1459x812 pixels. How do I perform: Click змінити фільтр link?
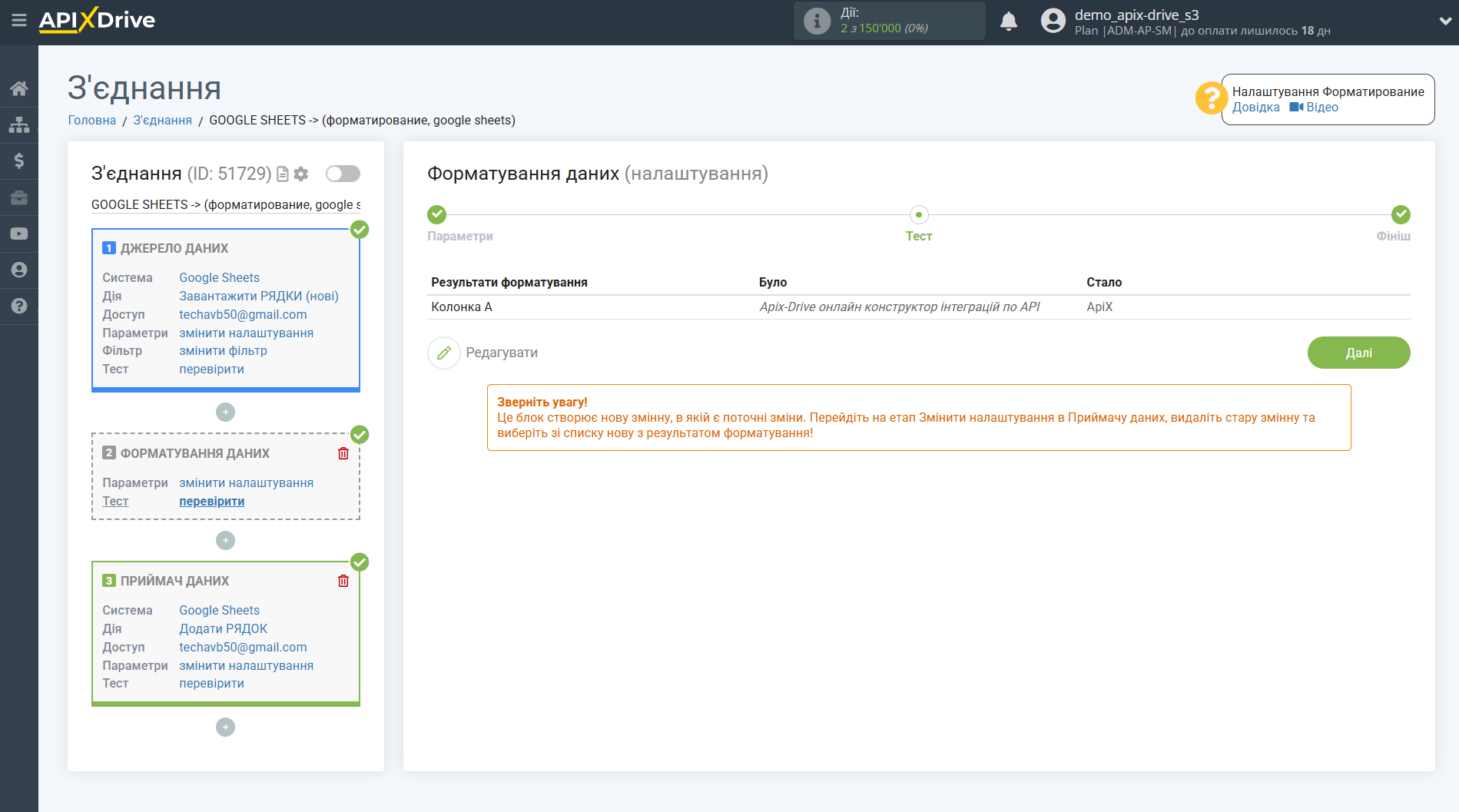click(223, 350)
